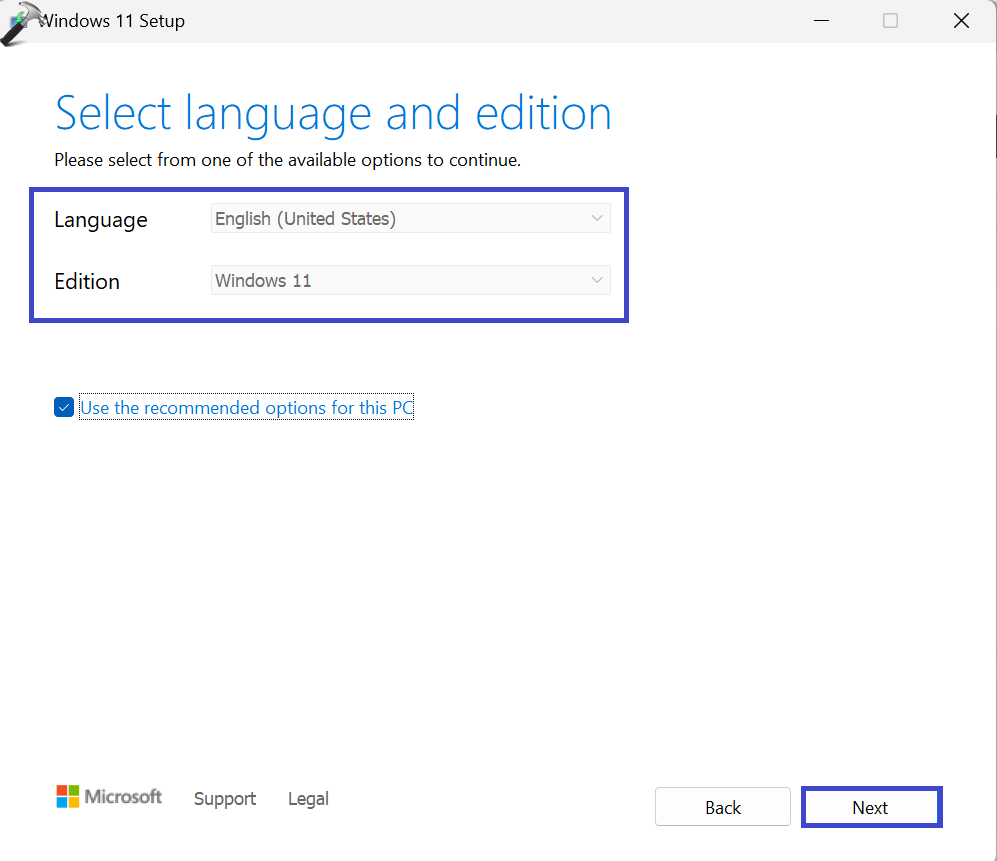
Task: Click the "Please select from one" instruction text
Action: (287, 160)
